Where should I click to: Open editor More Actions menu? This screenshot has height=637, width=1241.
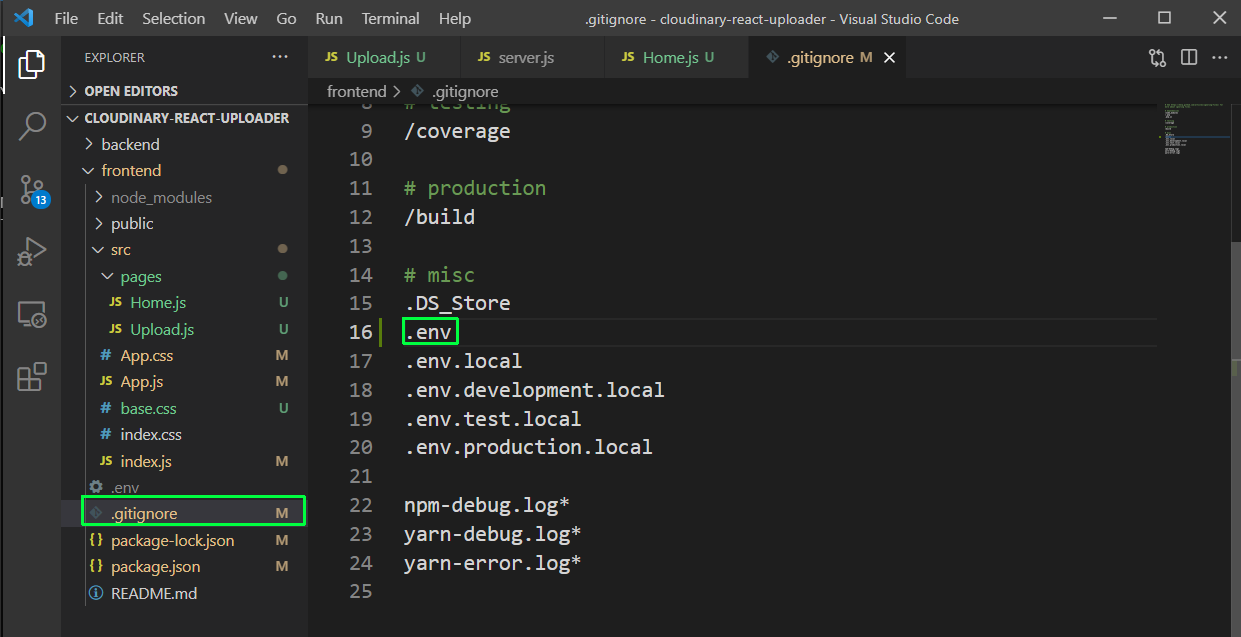[1220, 58]
